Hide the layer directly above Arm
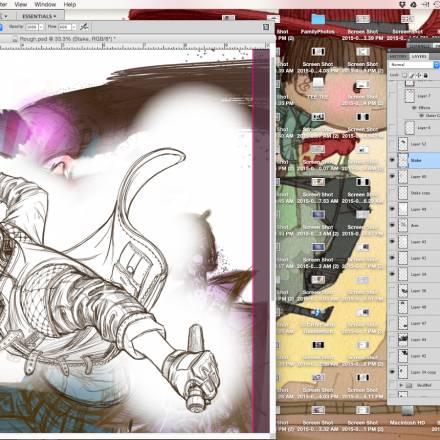The width and height of the screenshot is (440, 440). click(392, 209)
